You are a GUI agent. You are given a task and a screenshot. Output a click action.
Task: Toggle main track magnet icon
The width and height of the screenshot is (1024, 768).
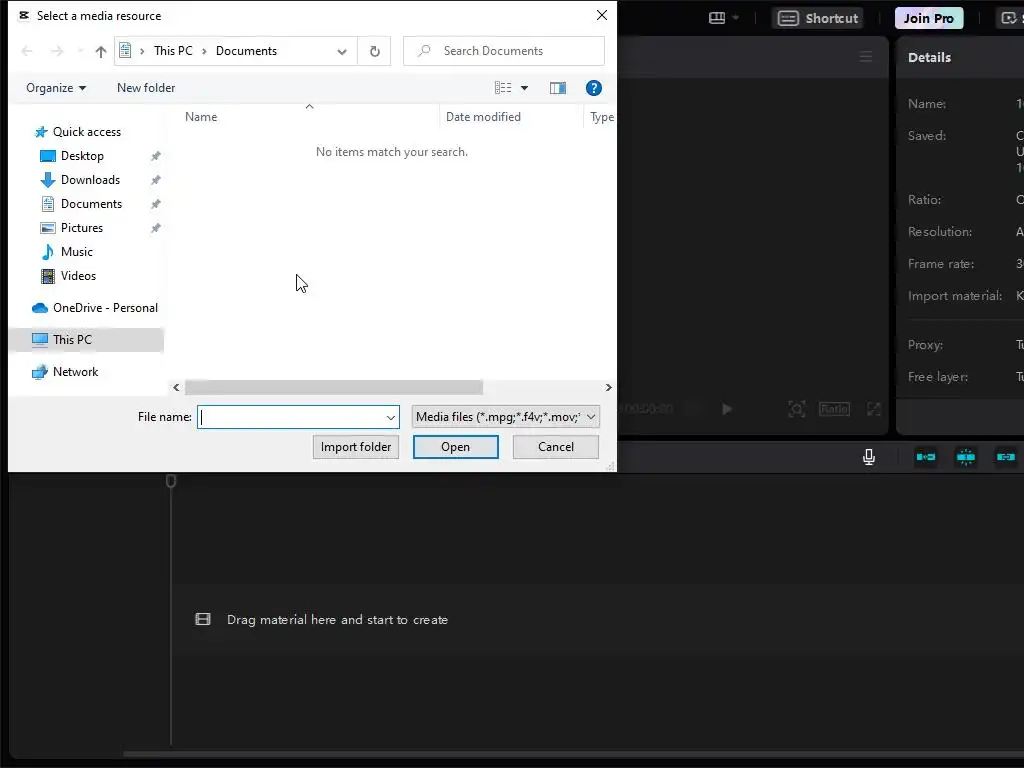[926, 457]
